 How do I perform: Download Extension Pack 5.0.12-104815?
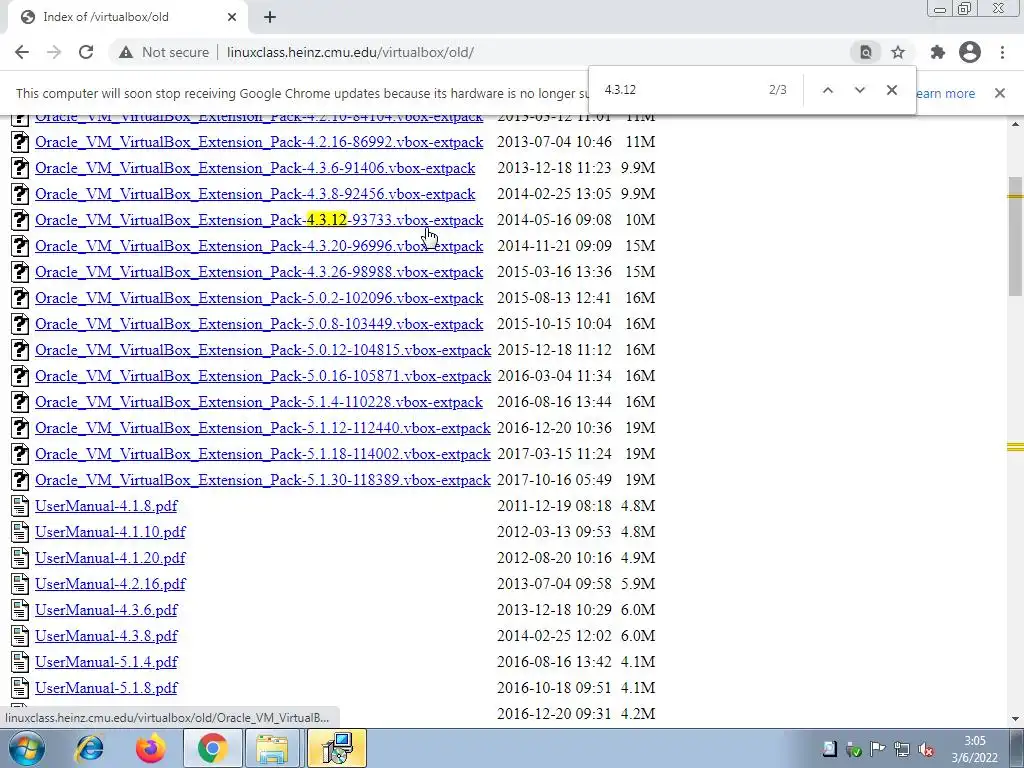(x=263, y=350)
